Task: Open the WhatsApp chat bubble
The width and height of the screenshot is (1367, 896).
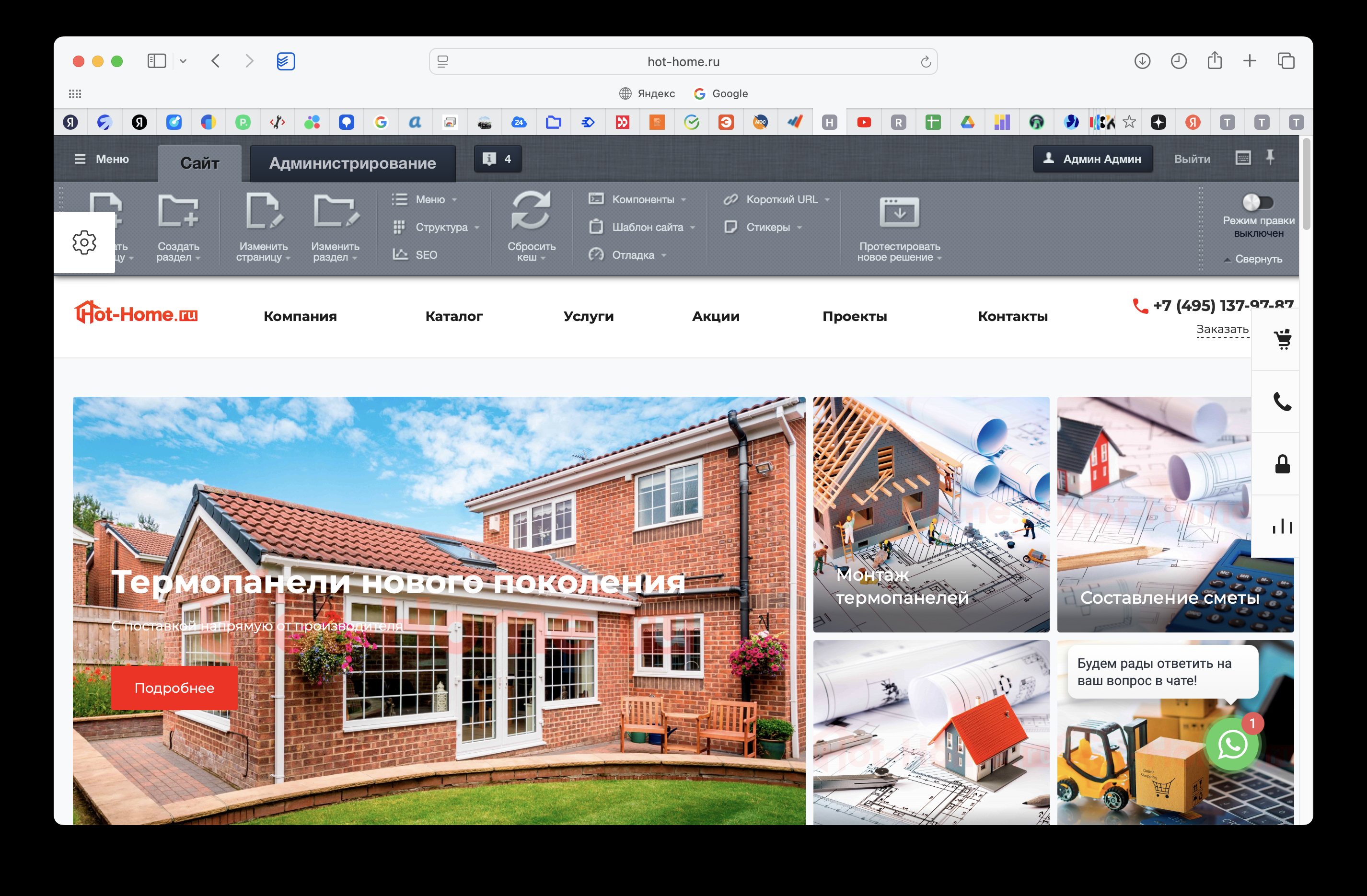Action: [1232, 745]
